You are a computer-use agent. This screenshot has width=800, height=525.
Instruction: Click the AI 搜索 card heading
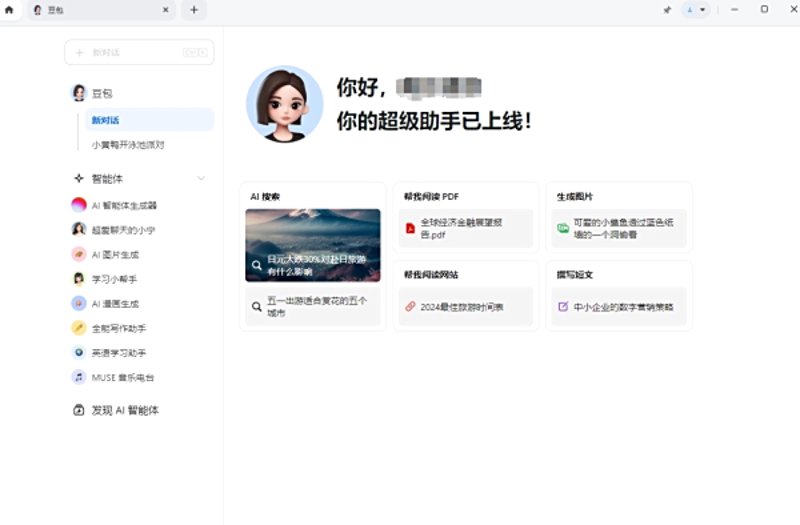(265, 196)
